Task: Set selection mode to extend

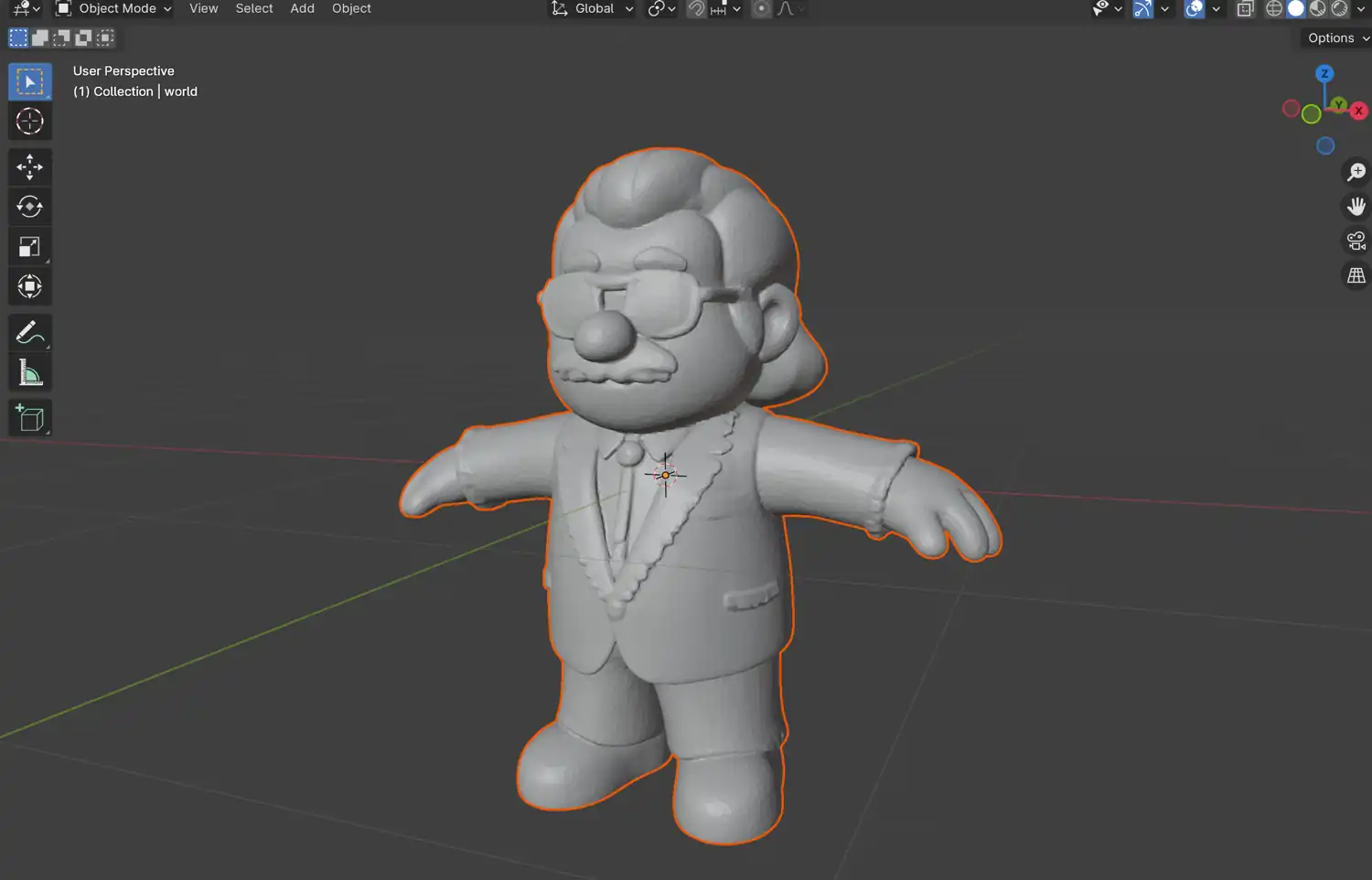Action: coord(40,38)
